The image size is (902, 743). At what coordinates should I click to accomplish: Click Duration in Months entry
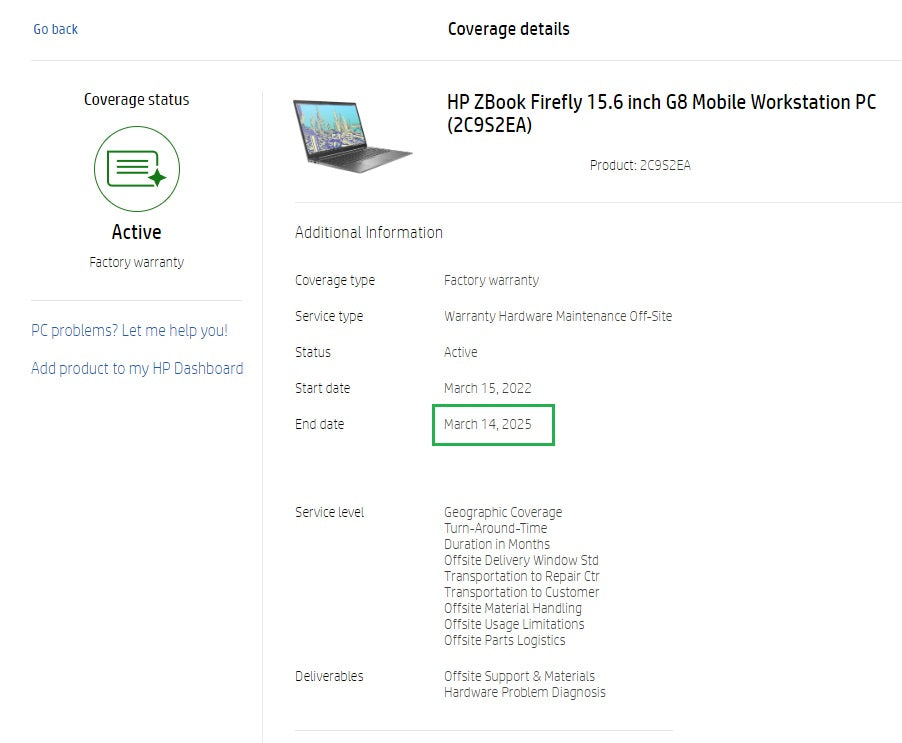tap(496, 544)
